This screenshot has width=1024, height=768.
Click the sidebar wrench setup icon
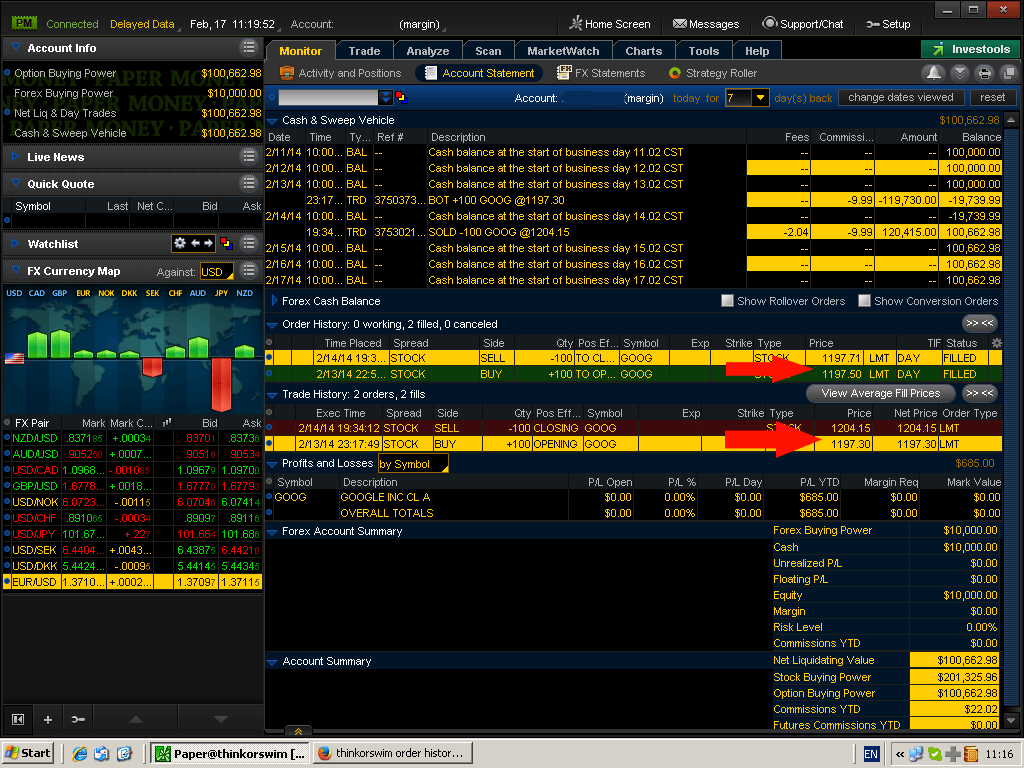pos(78,719)
